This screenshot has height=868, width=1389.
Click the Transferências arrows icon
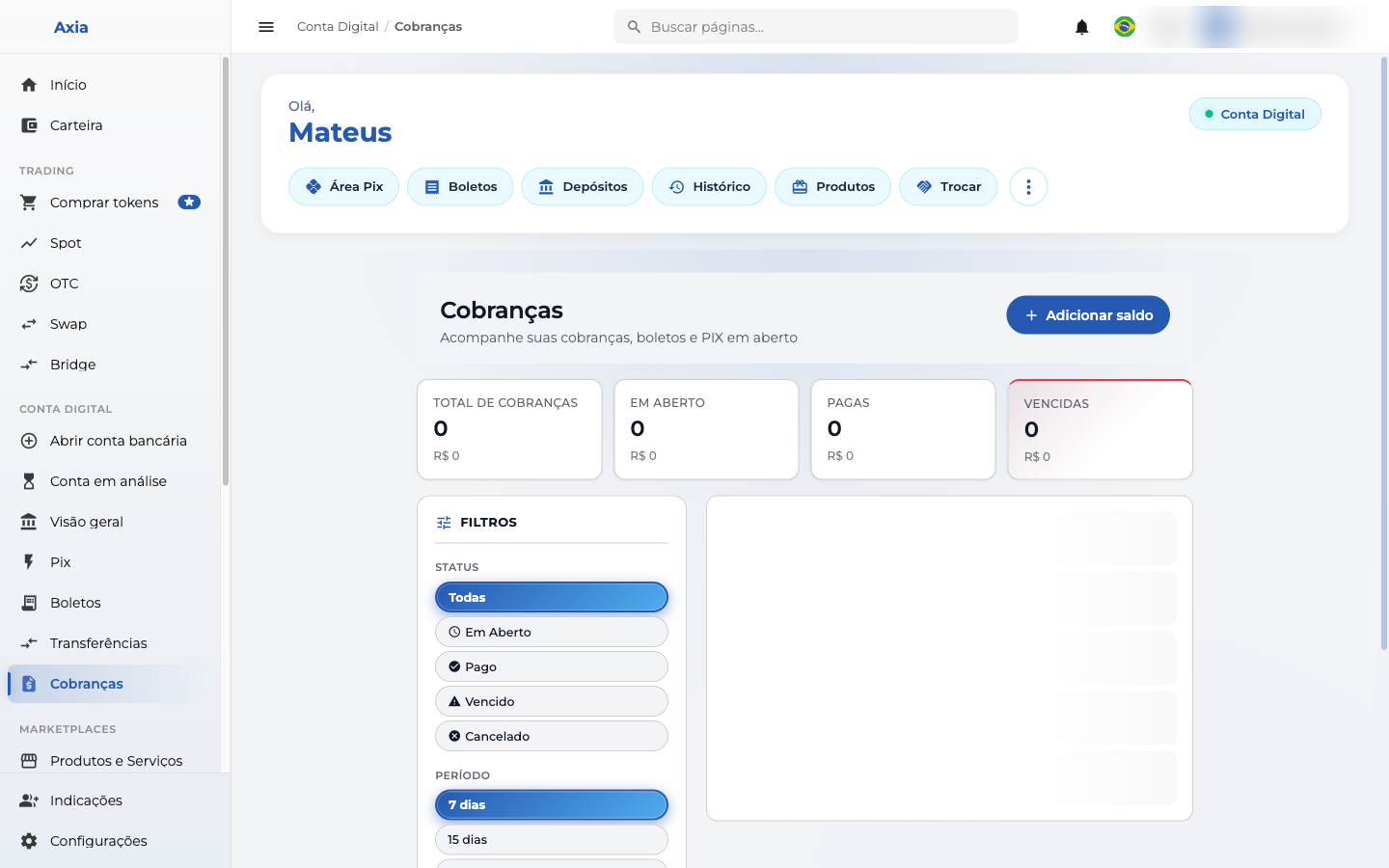pyautogui.click(x=29, y=643)
